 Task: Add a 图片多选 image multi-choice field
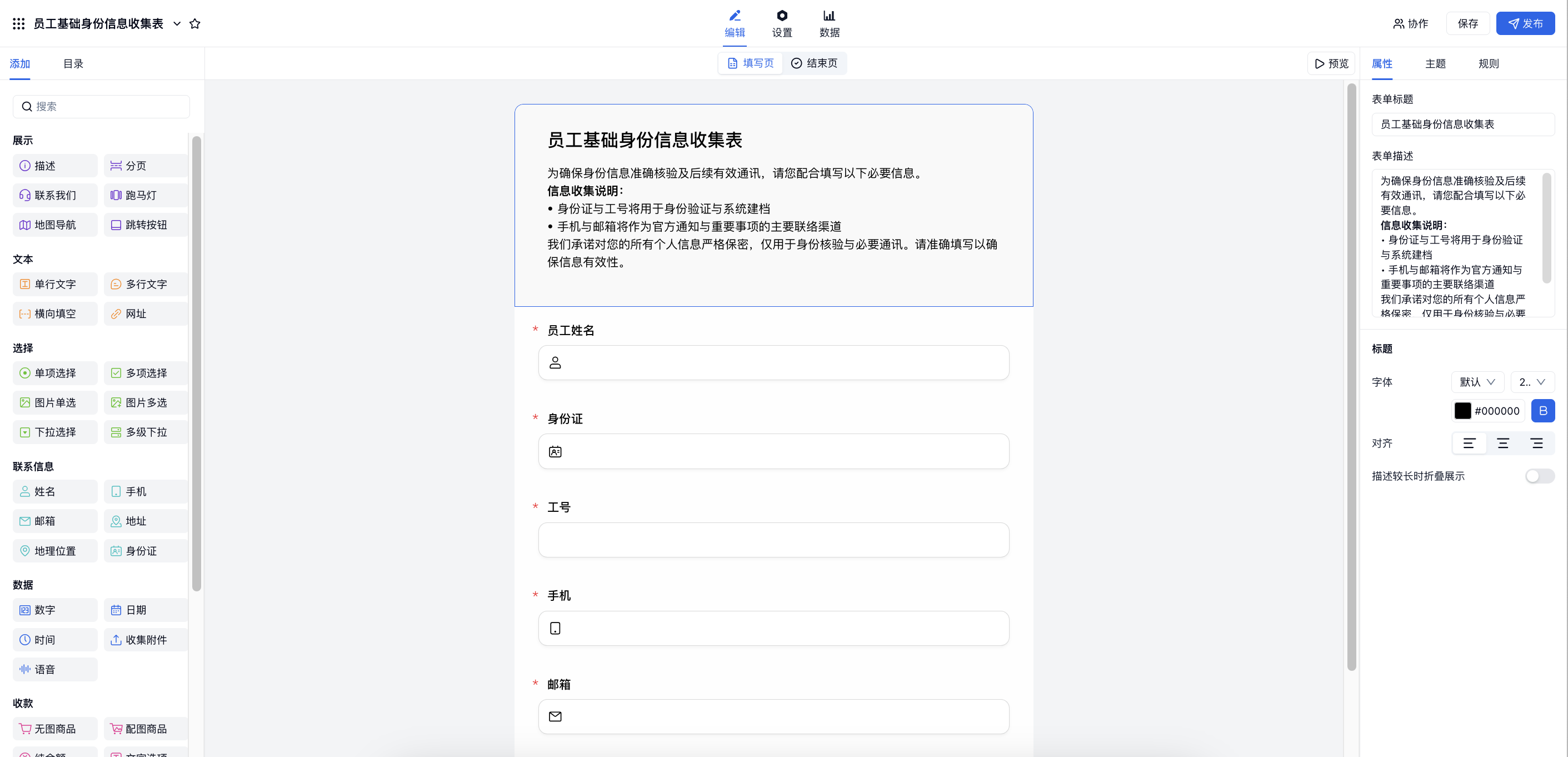[146, 402]
